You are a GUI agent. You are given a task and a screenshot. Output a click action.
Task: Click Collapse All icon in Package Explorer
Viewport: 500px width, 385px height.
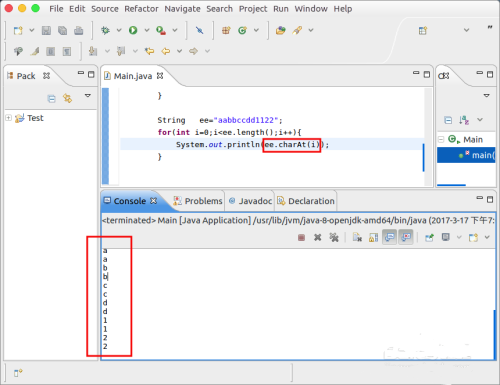coord(51,99)
